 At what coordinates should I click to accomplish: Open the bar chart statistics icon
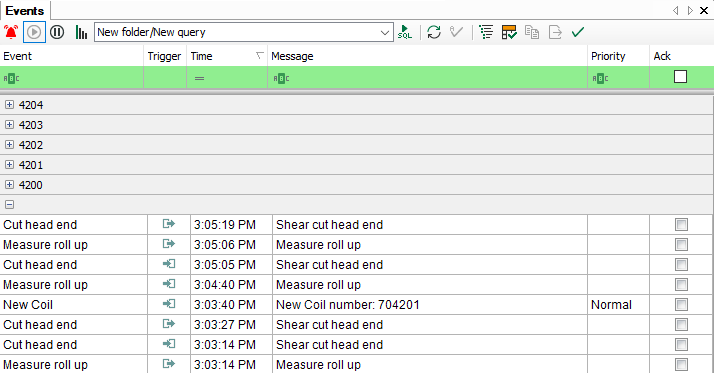click(81, 32)
